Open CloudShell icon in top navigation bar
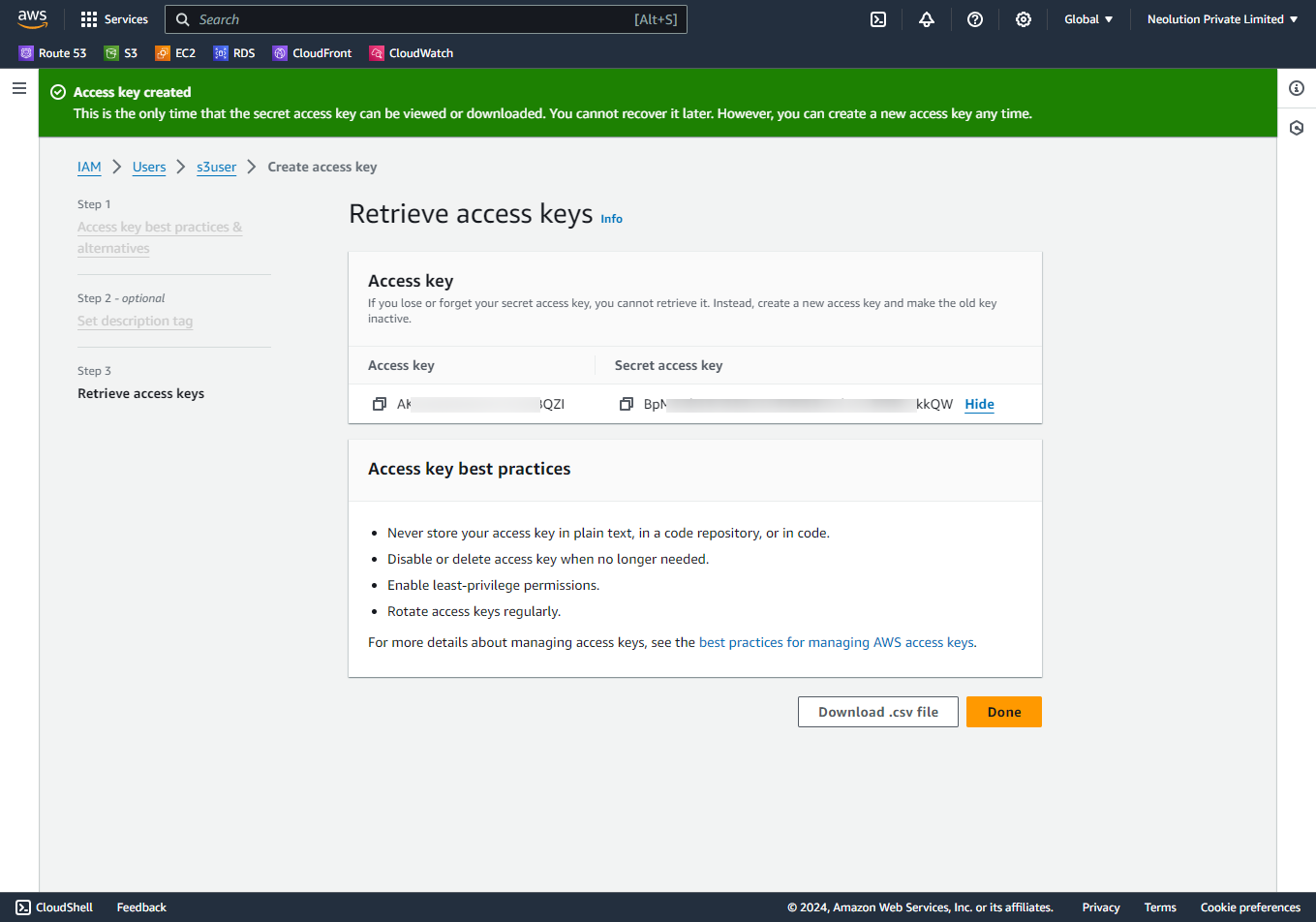The height and width of the screenshot is (922, 1316). pos(878,19)
